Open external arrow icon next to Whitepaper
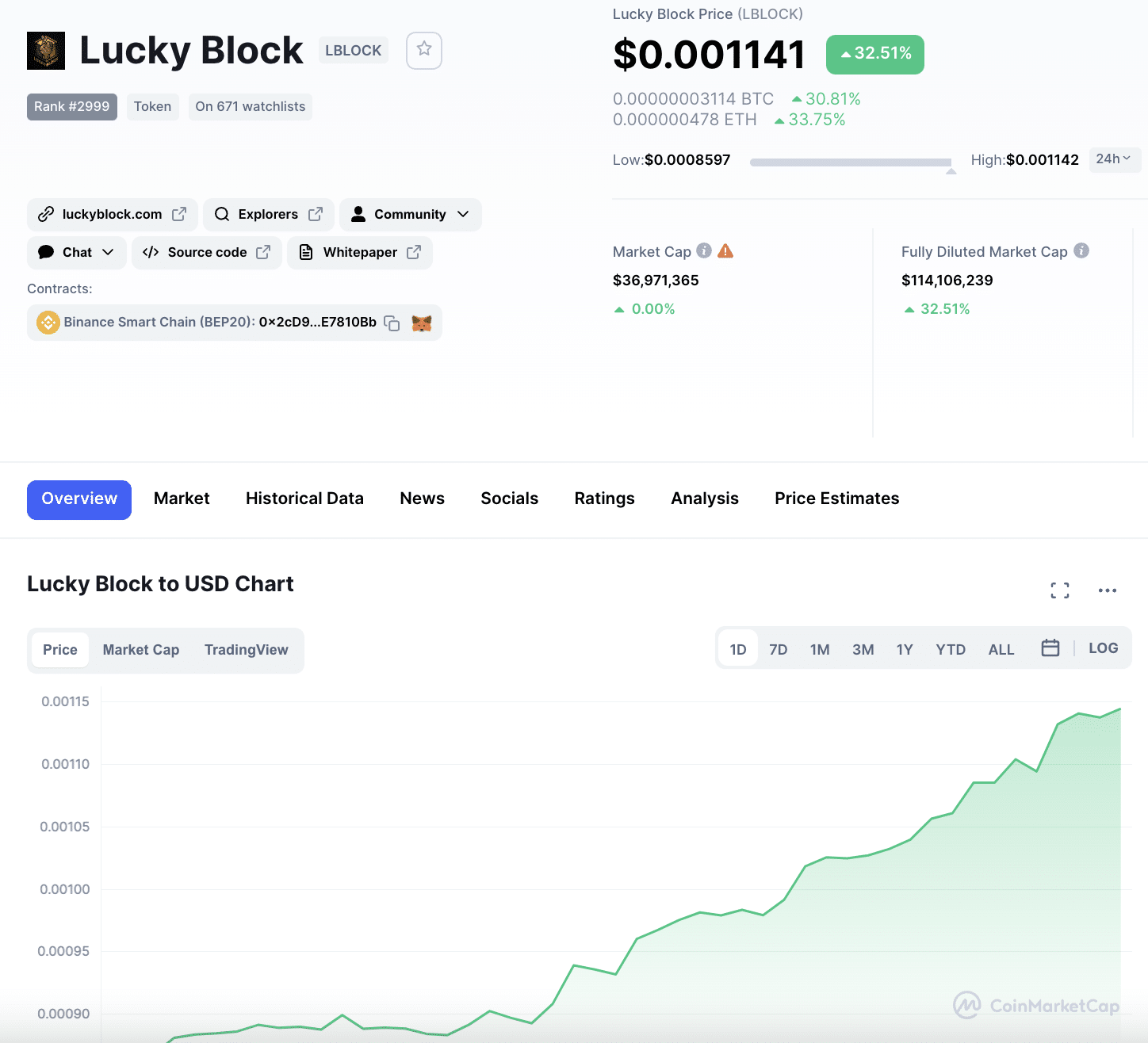The height and width of the screenshot is (1043, 1148). tap(414, 252)
